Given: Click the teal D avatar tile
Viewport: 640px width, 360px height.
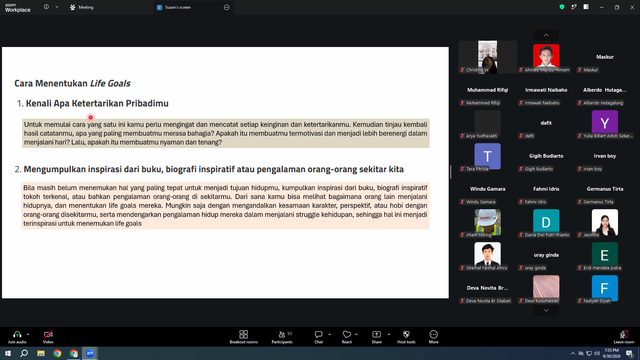Looking at the screenshot, I should point(546,221).
